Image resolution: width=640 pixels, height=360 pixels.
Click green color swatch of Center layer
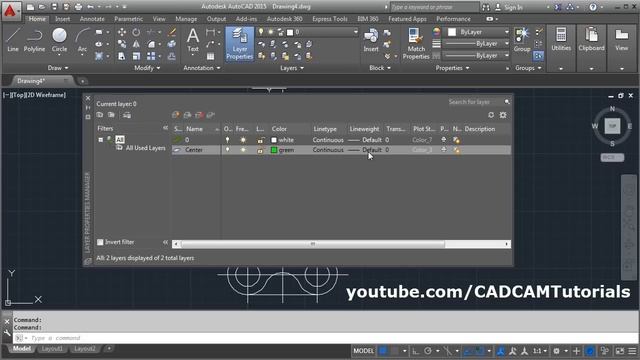coord(274,150)
